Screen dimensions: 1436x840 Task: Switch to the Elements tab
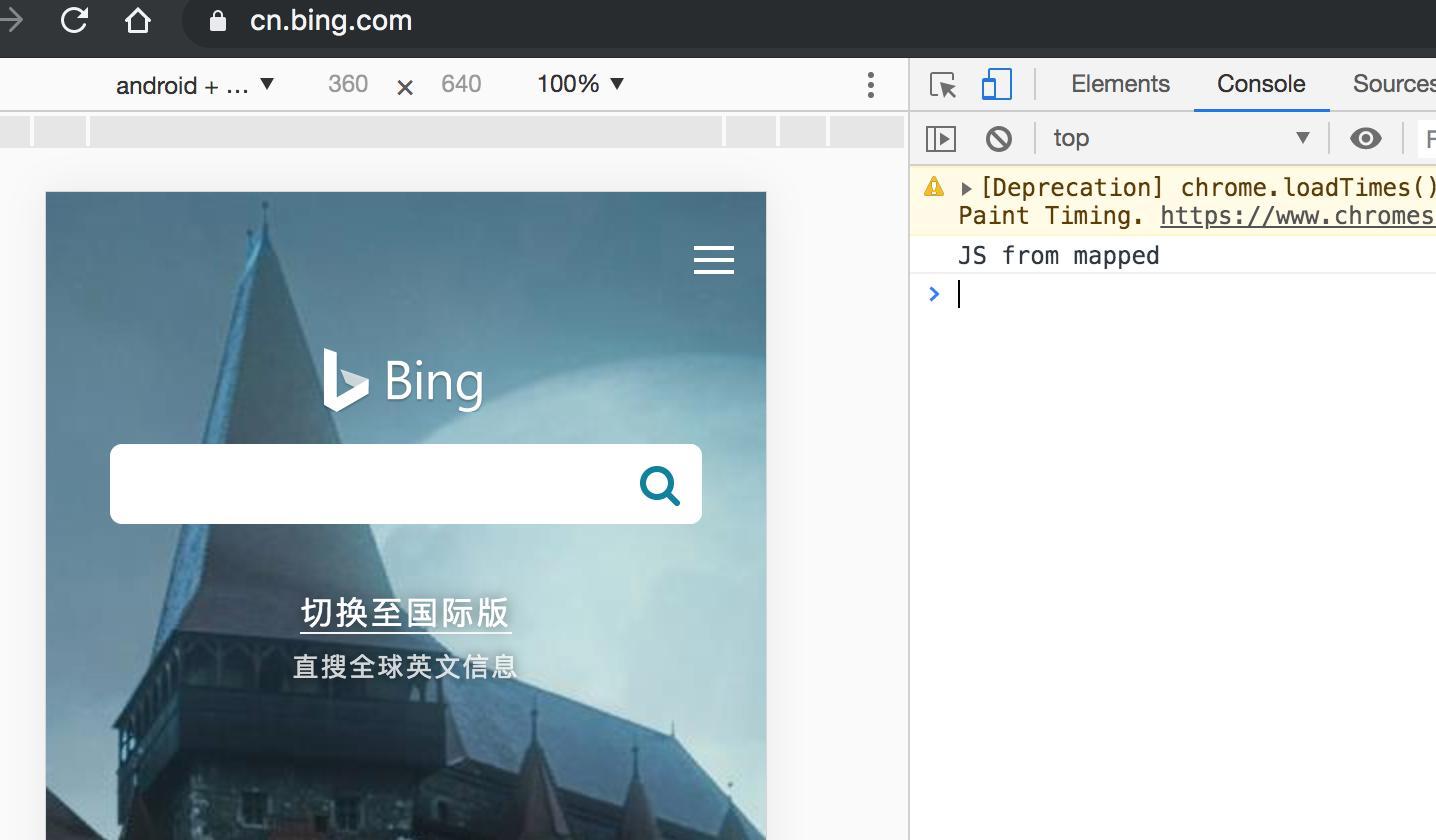tap(1119, 84)
